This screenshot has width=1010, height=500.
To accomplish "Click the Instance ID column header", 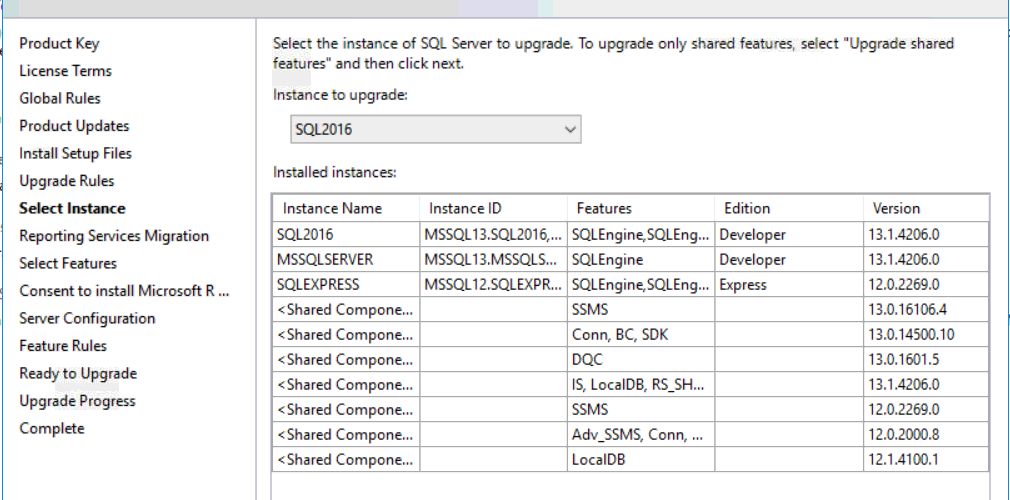I will pos(465,209).
